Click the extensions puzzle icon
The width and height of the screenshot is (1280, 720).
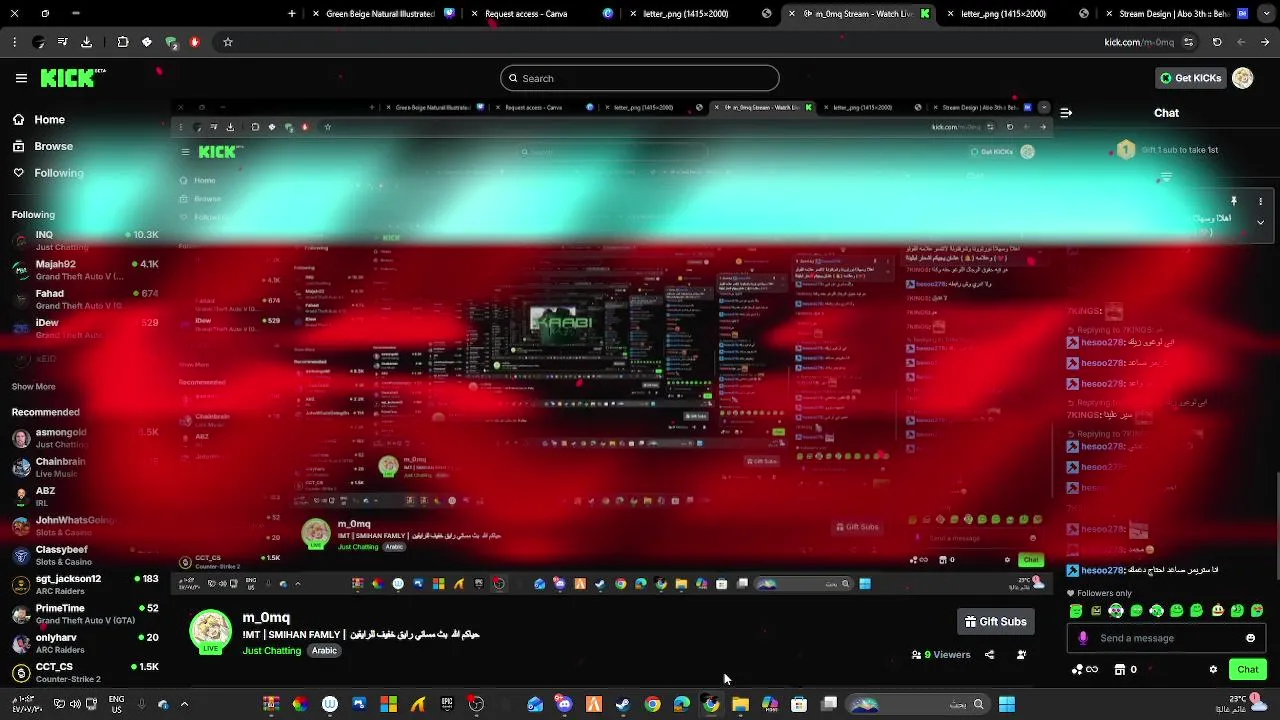pyautogui.click(x=123, y=42)
